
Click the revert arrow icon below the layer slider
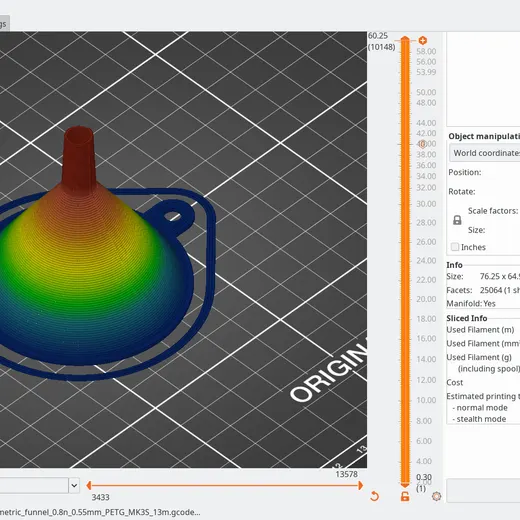point(374,496)
